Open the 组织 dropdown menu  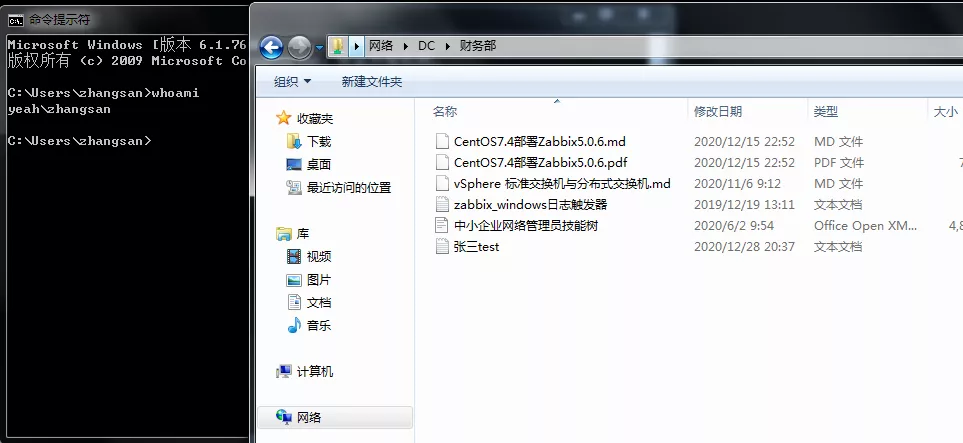point(293,81)
